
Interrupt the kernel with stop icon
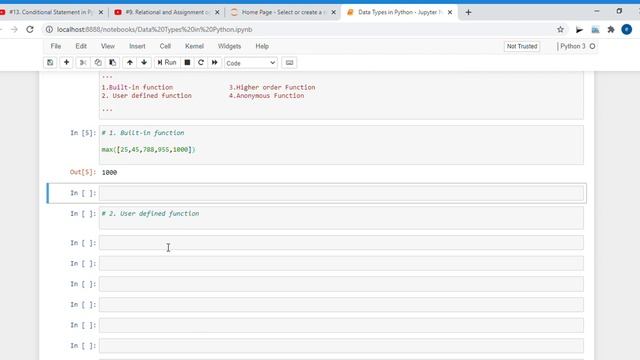[187, 62]
